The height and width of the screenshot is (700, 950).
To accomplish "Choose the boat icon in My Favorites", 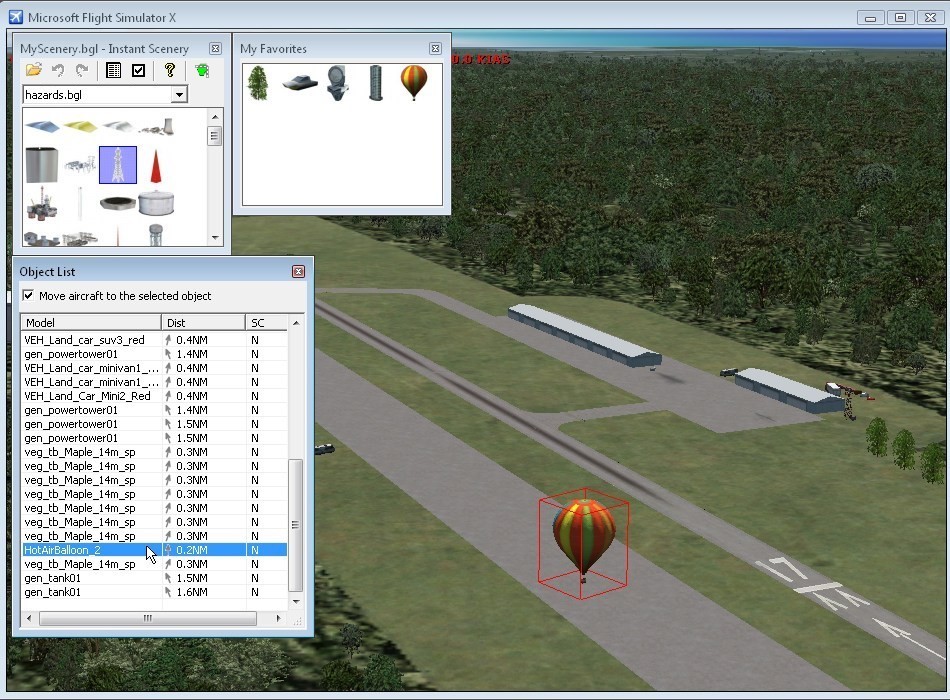I will click(298, 83).
